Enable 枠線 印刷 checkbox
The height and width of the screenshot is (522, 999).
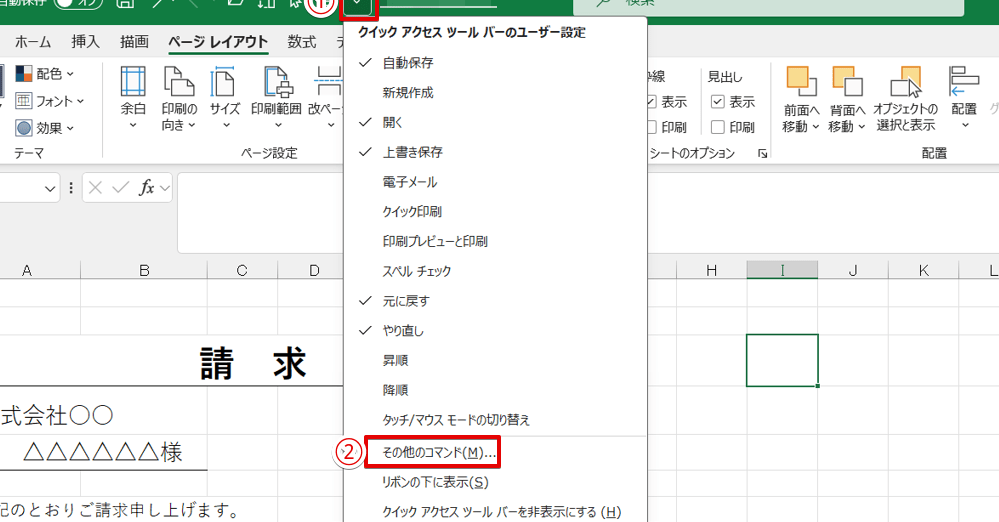(651, 127)
